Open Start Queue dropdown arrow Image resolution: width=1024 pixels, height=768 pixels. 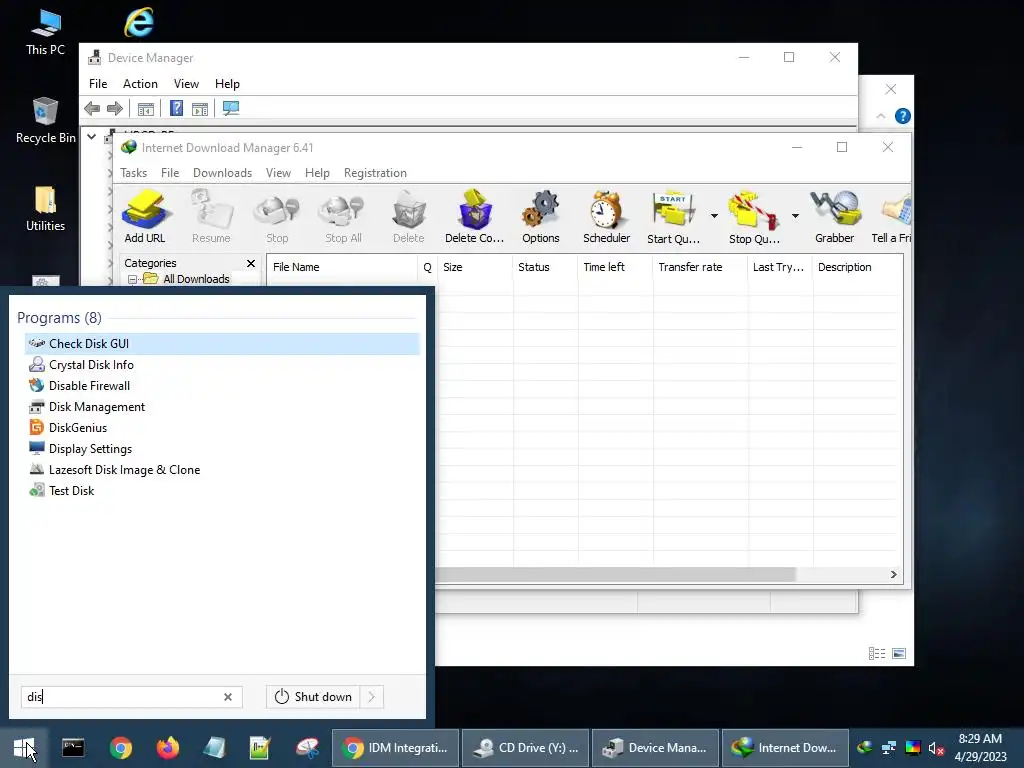(x=714, y=216)
